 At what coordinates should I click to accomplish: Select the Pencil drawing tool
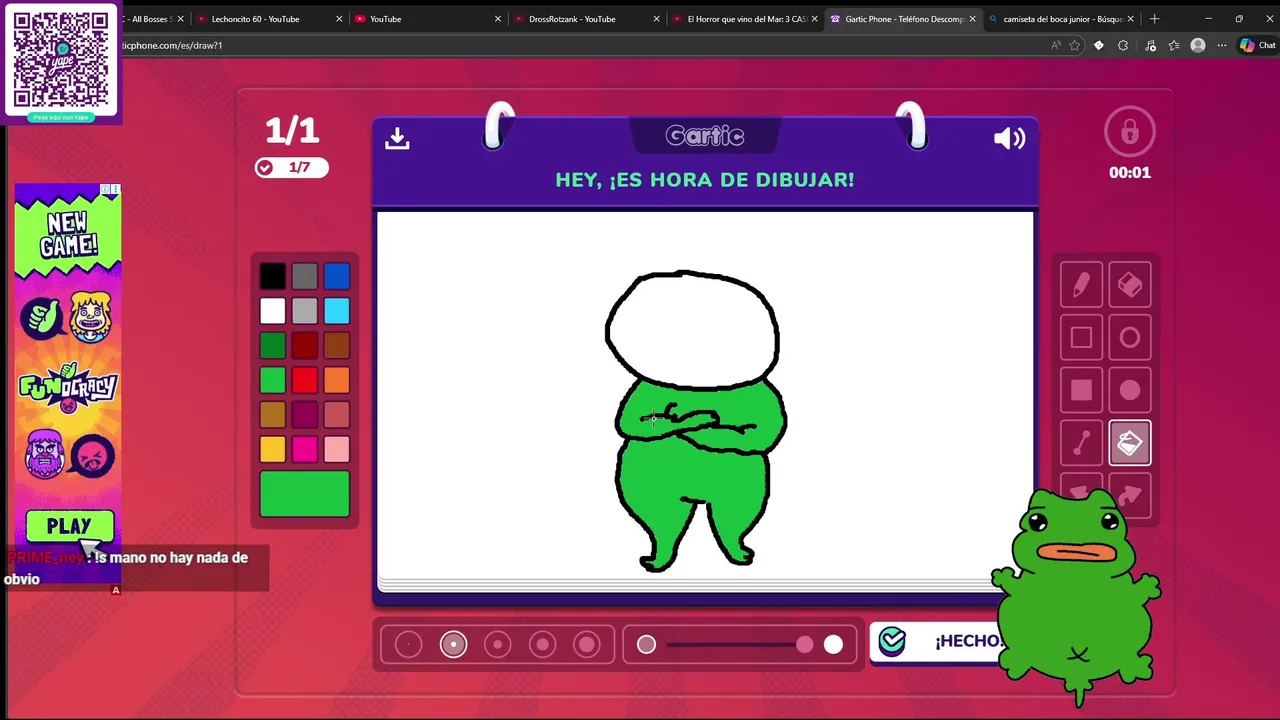1081,285
